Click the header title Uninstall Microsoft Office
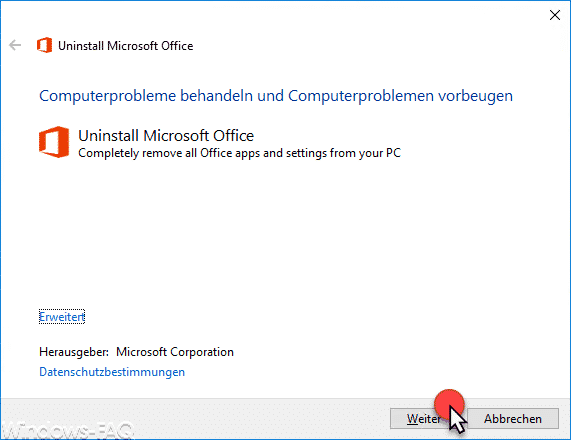The width and height of the screenshot is (571, 440). click(126, 46)
